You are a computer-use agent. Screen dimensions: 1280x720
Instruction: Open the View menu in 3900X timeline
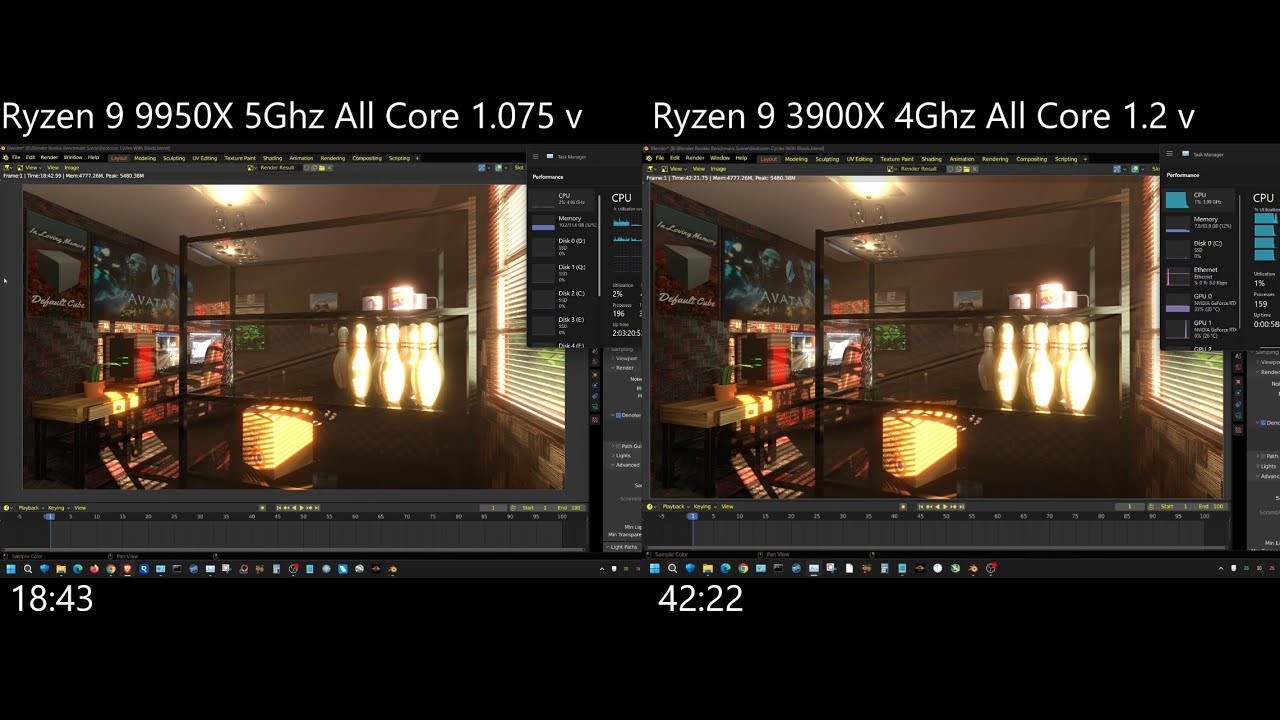(x=727, y=507)
